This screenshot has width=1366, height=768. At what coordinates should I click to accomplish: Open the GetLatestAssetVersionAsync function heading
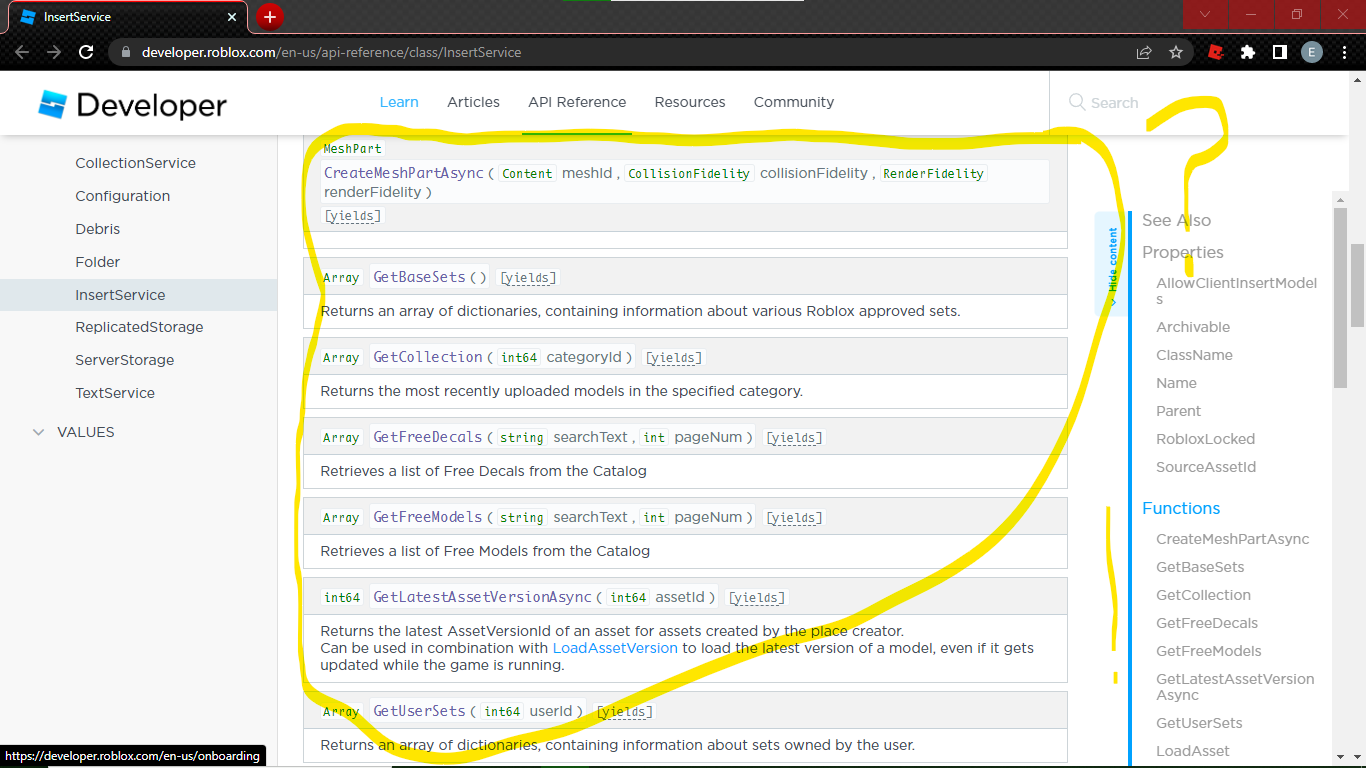(482, 597)
